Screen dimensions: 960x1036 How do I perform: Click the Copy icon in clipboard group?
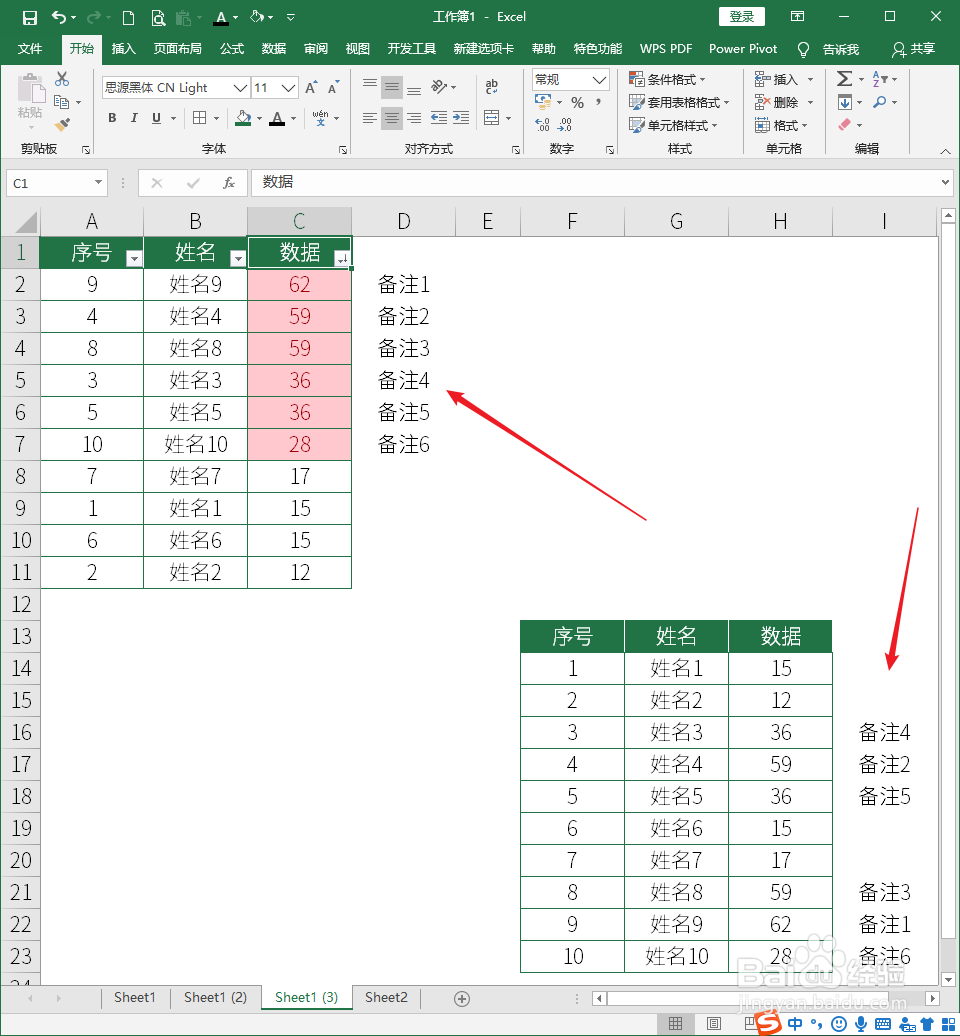coord(61,102)
